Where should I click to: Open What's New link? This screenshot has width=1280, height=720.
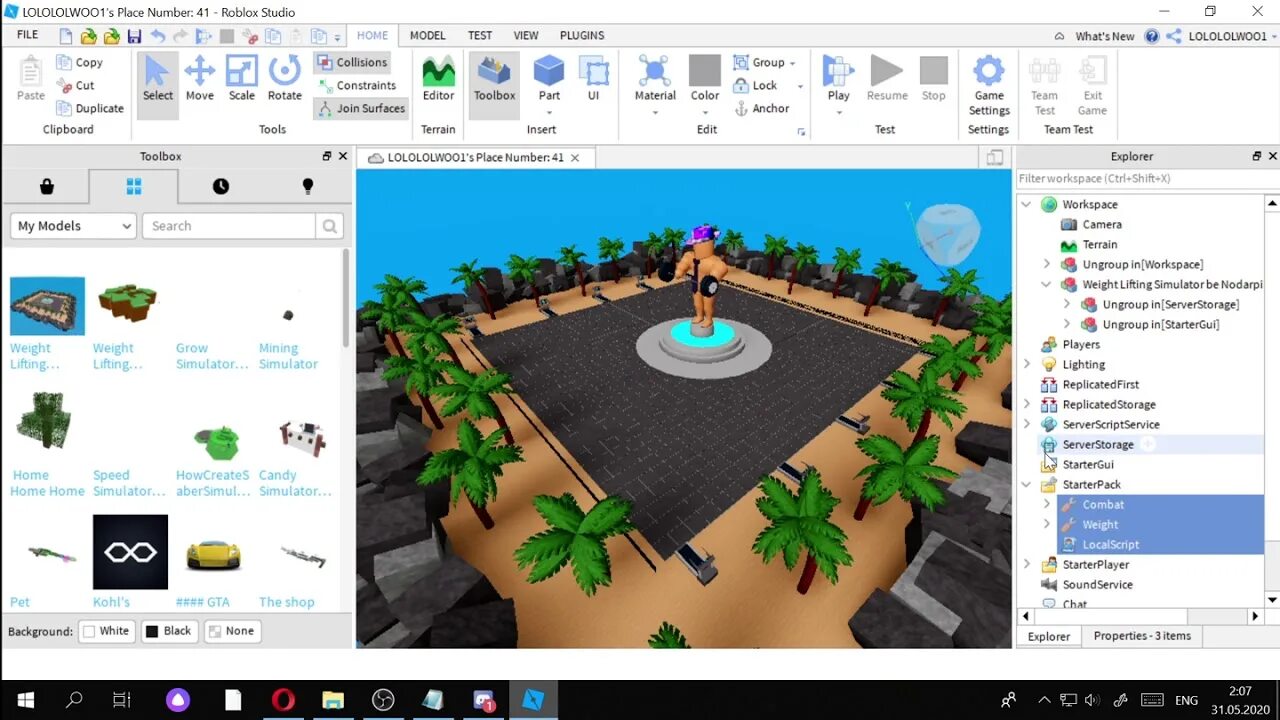coord(1104,36)
